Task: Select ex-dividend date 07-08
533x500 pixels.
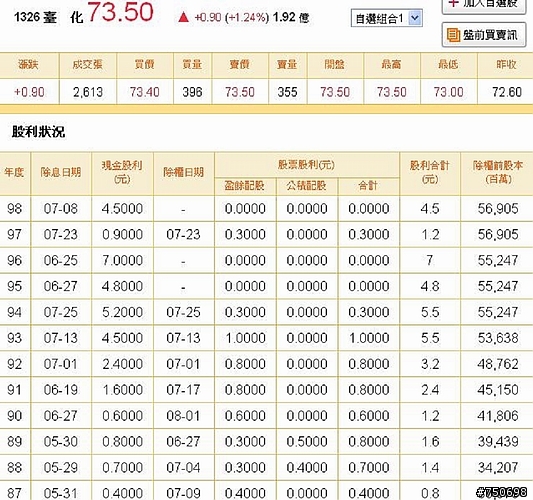Action: point(61,209)
